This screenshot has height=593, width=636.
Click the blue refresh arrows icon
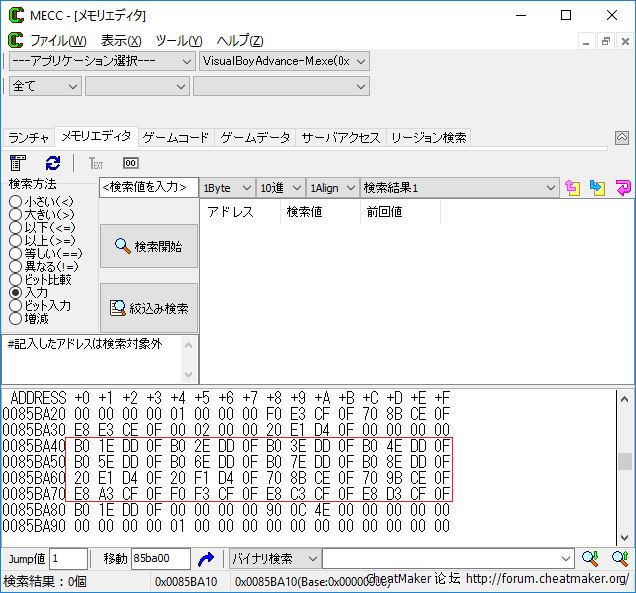(52, 163)
